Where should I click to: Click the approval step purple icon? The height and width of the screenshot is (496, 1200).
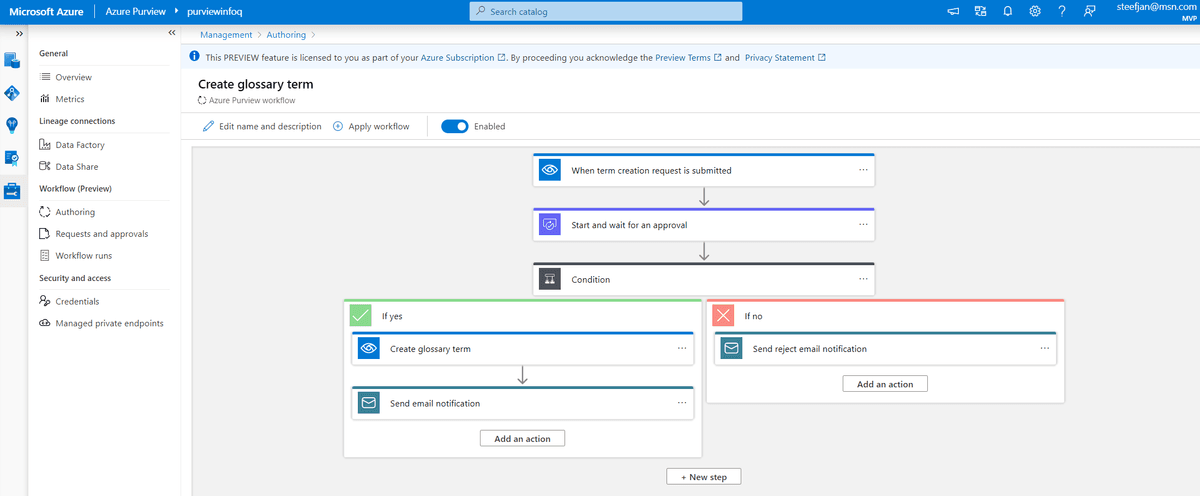click(549, 225)
